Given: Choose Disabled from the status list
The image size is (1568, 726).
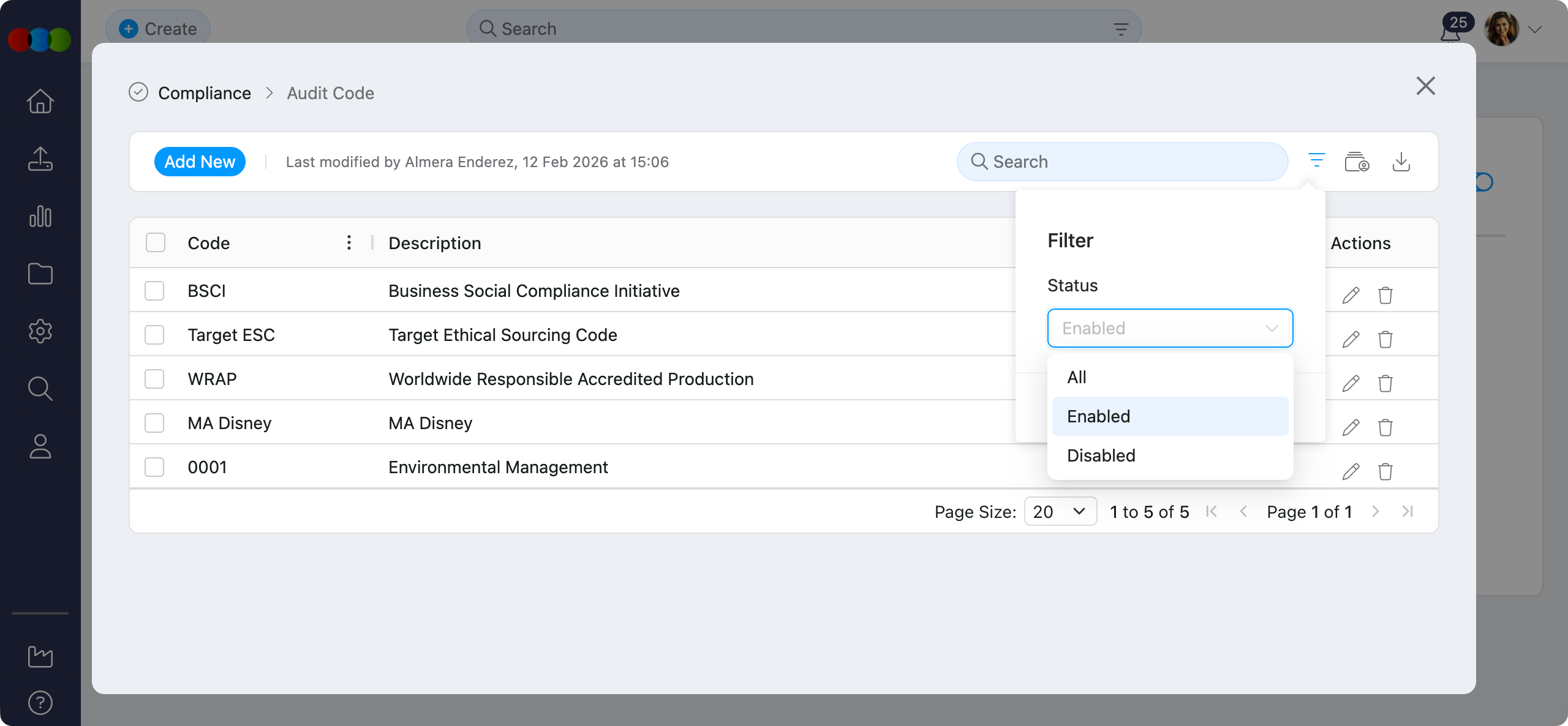Looking at the screenshot, I should click(1101, 455).
